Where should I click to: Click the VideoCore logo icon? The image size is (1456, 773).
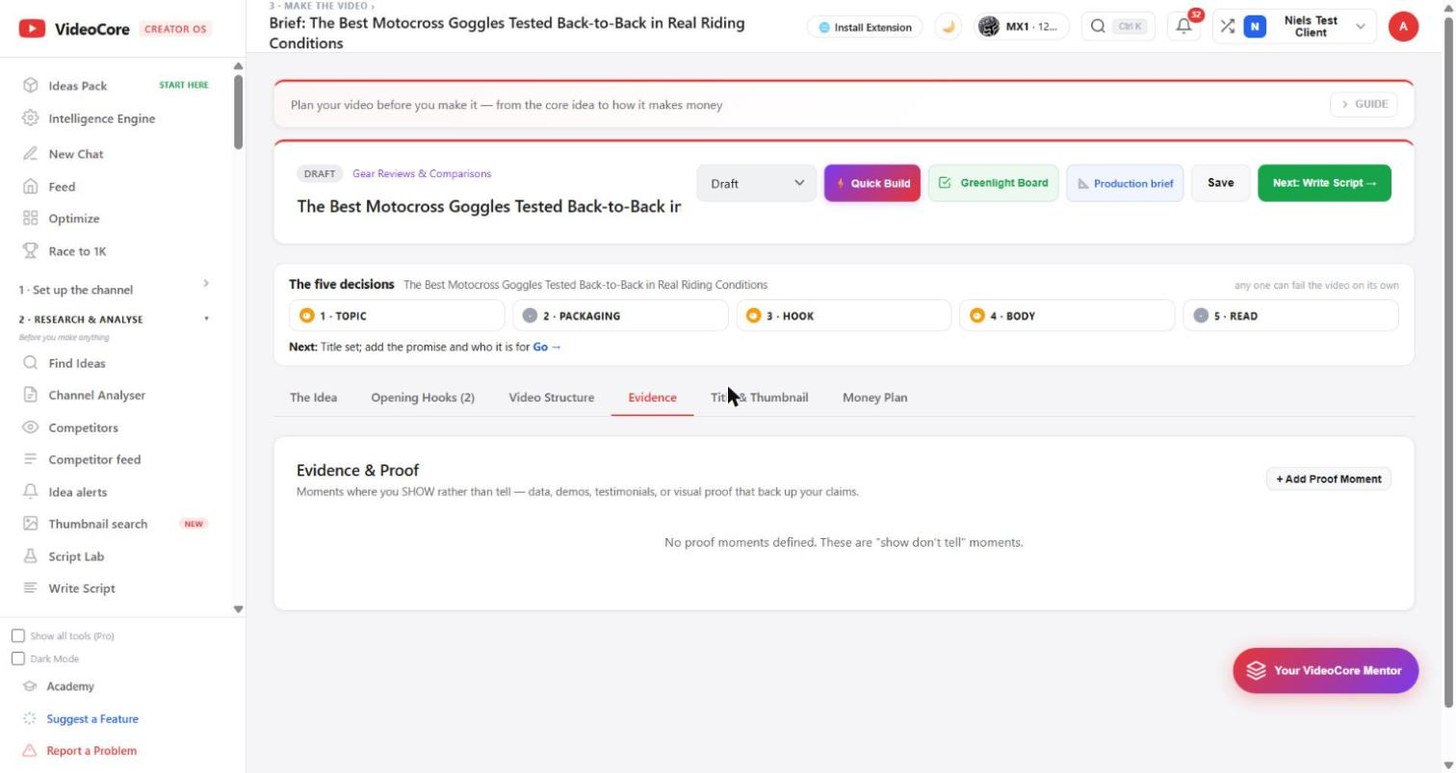[x=32, y=29]
